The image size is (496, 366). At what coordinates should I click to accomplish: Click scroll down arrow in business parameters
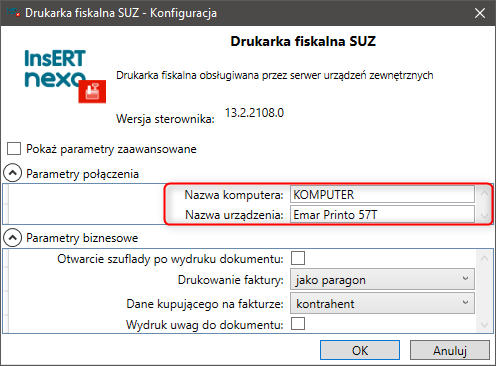point(484,324)
